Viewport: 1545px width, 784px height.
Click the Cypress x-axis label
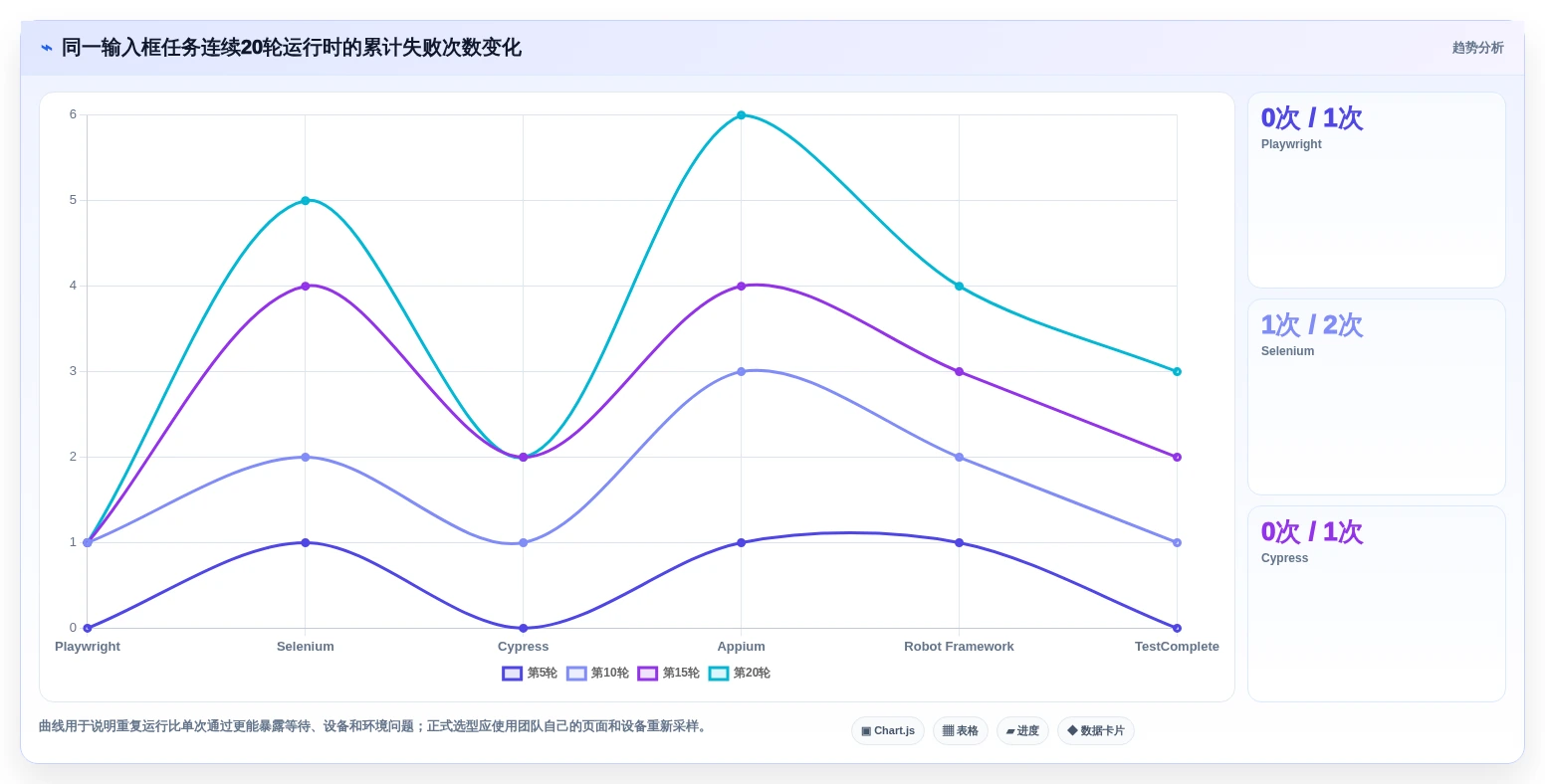point(524,647)
